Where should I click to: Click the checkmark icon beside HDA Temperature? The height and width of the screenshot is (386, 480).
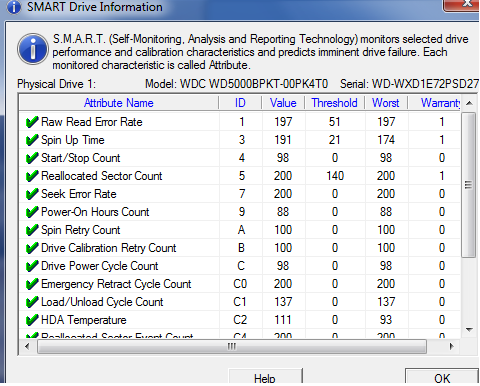(x=32, y=320)
